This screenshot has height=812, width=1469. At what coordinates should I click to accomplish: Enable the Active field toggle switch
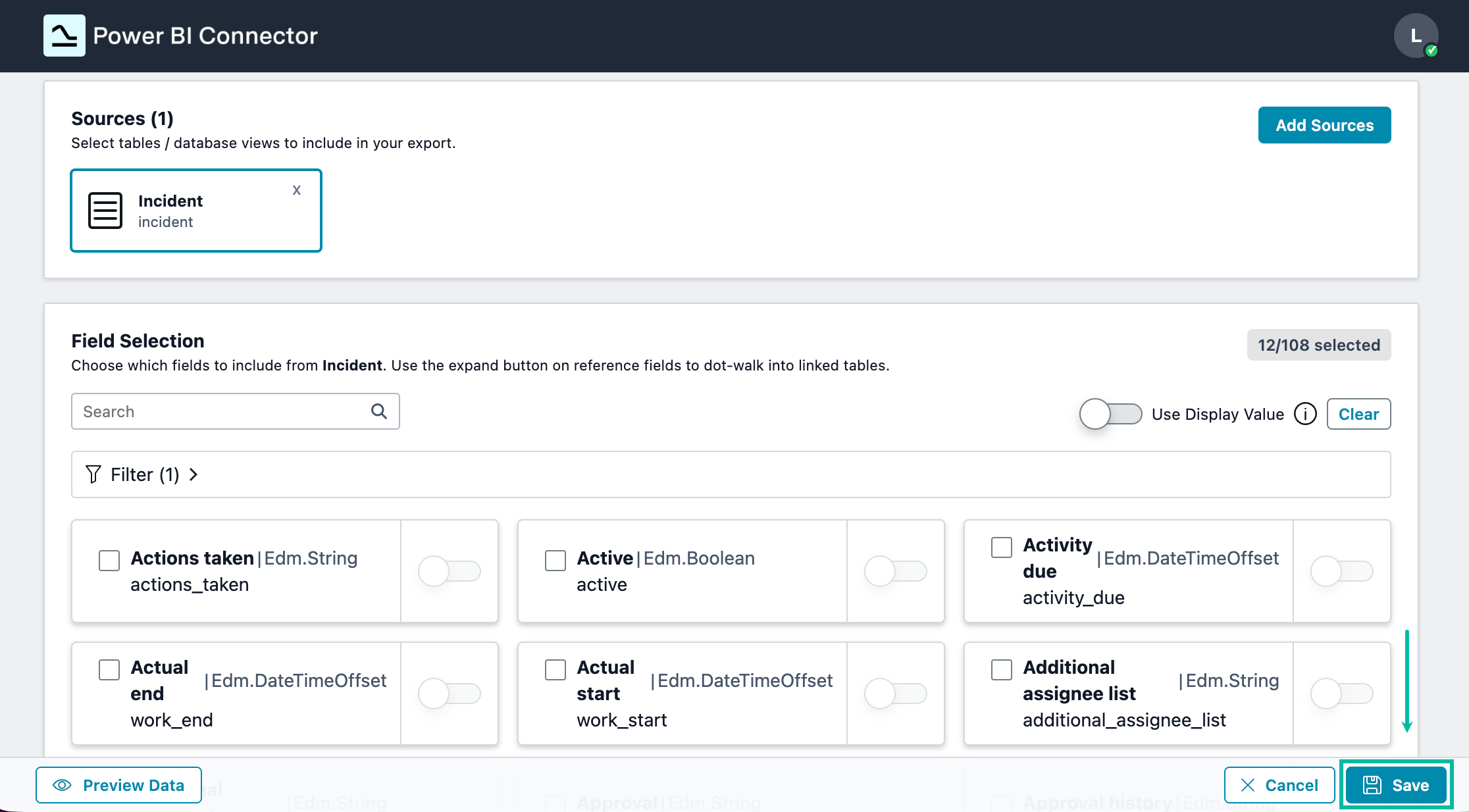[x=896, y=571]
